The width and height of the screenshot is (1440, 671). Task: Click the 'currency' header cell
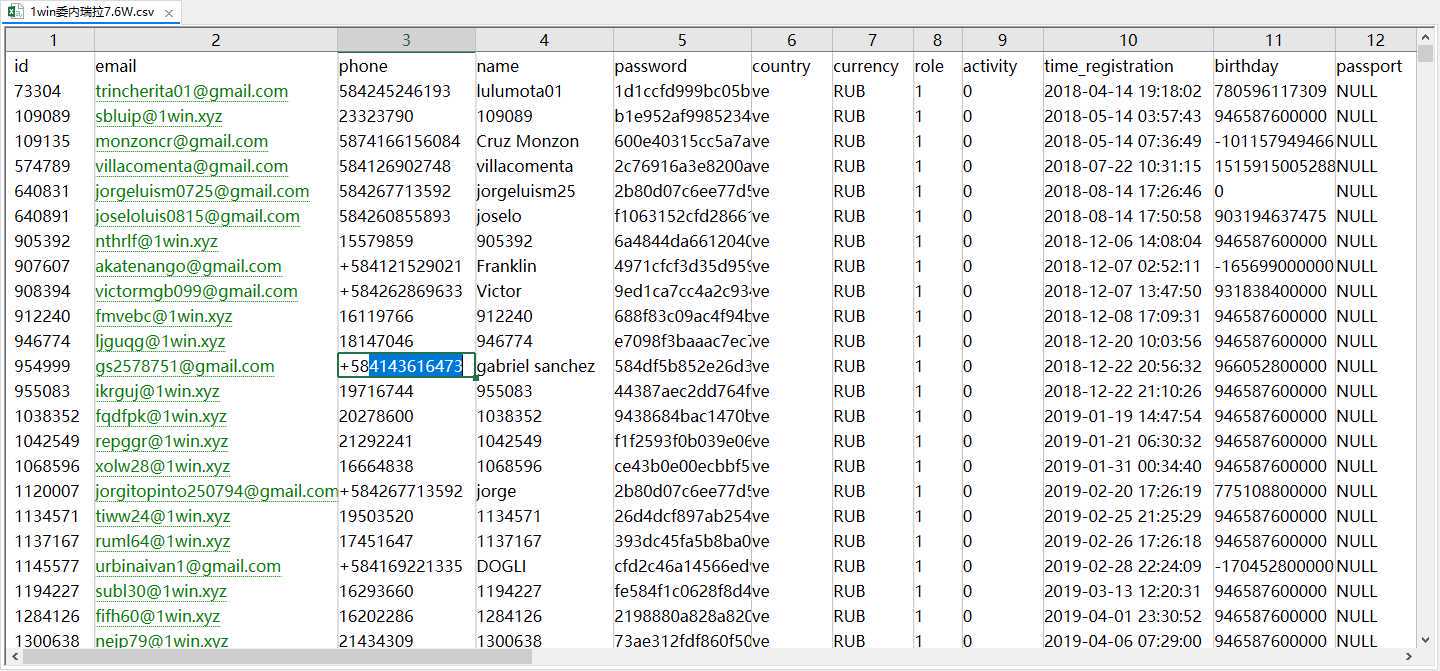[873, 66]
